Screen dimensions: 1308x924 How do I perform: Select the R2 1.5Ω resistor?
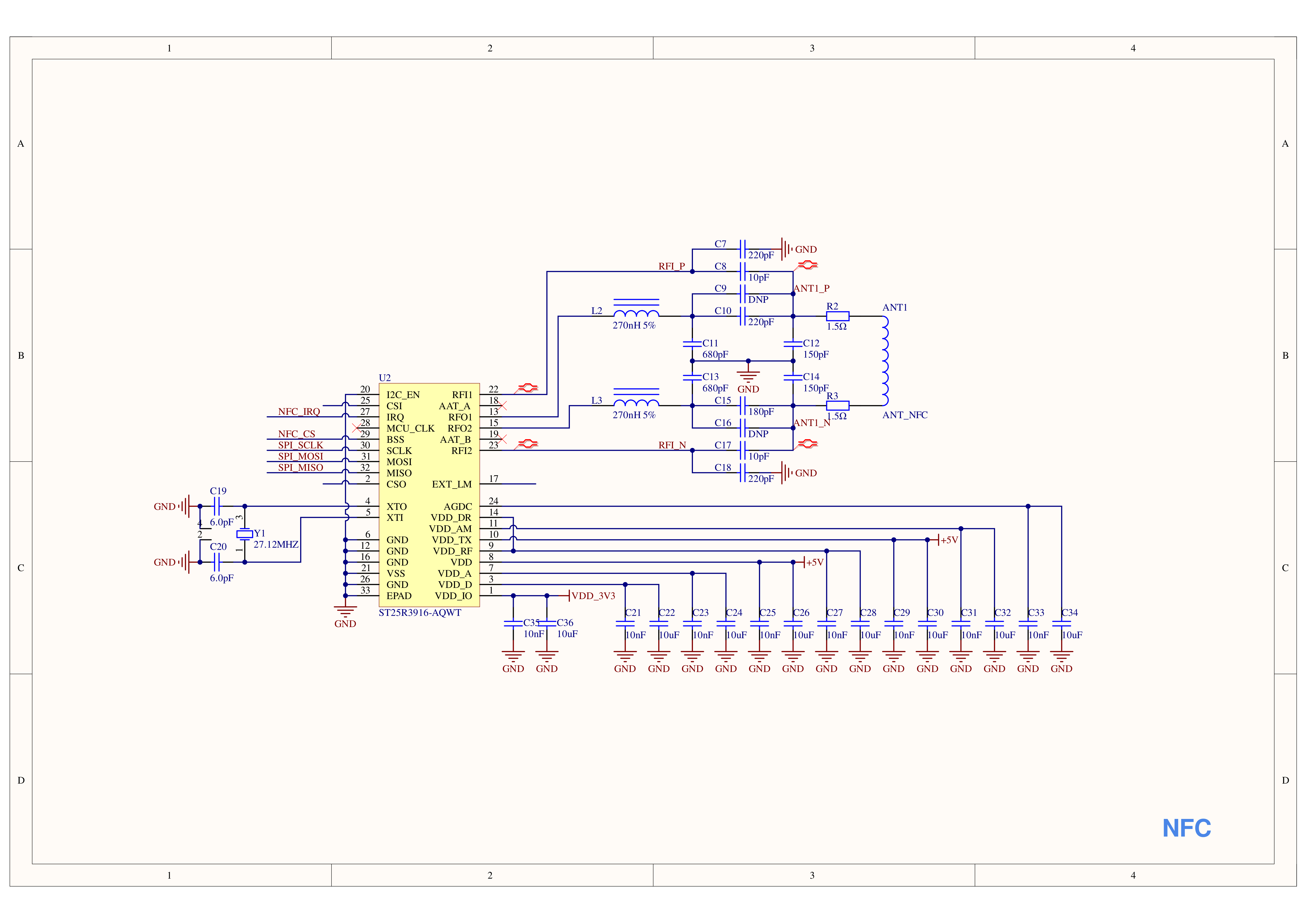(837, 316)
